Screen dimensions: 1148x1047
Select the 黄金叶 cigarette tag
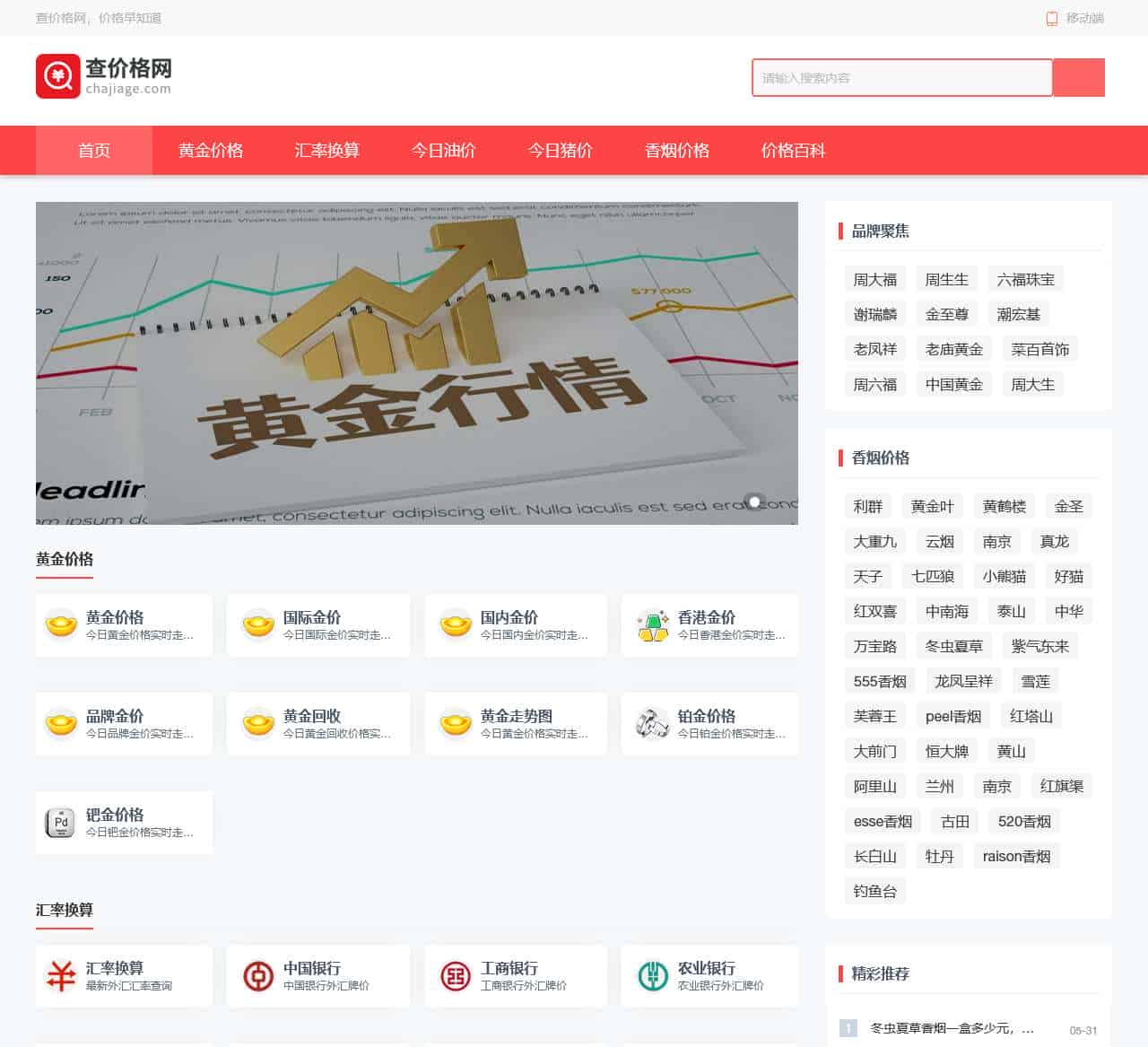(933, 506)
